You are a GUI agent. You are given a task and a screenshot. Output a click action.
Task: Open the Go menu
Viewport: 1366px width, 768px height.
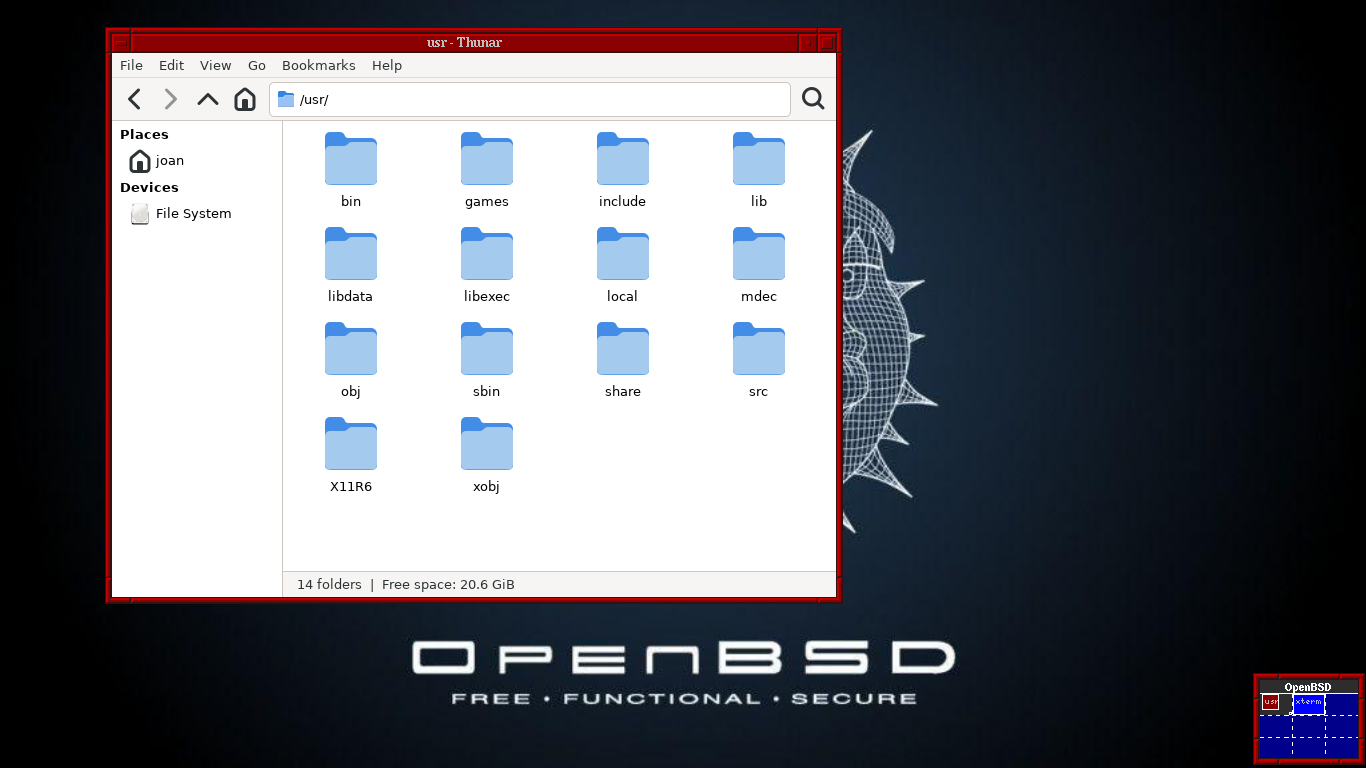257,65
